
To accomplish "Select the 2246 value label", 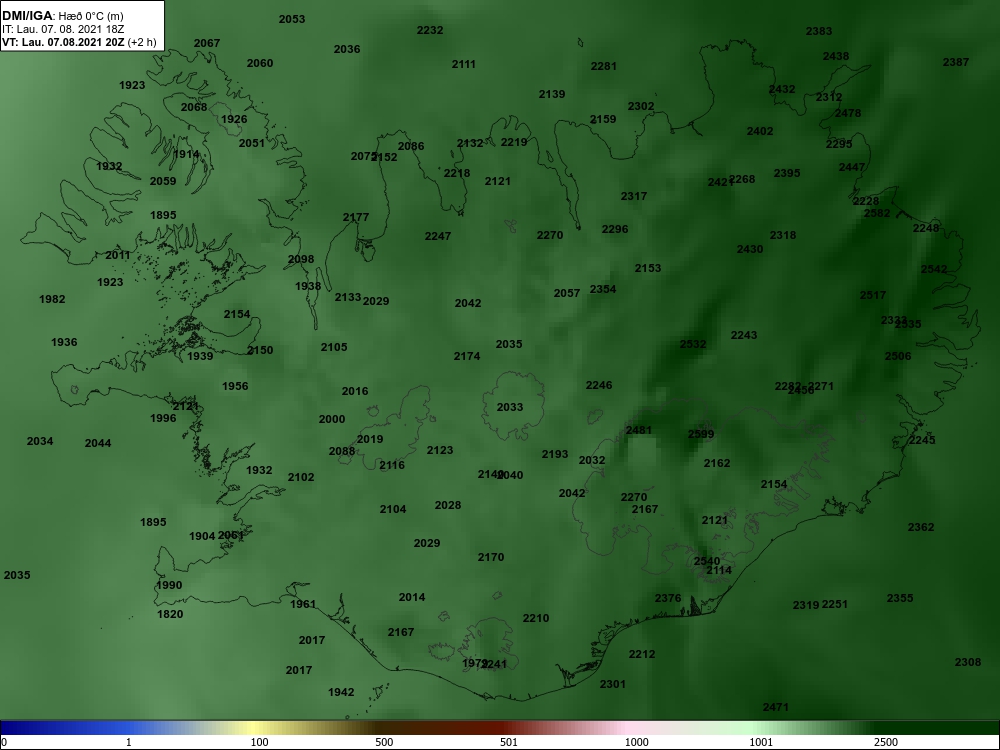I will [x=599, y=385].
